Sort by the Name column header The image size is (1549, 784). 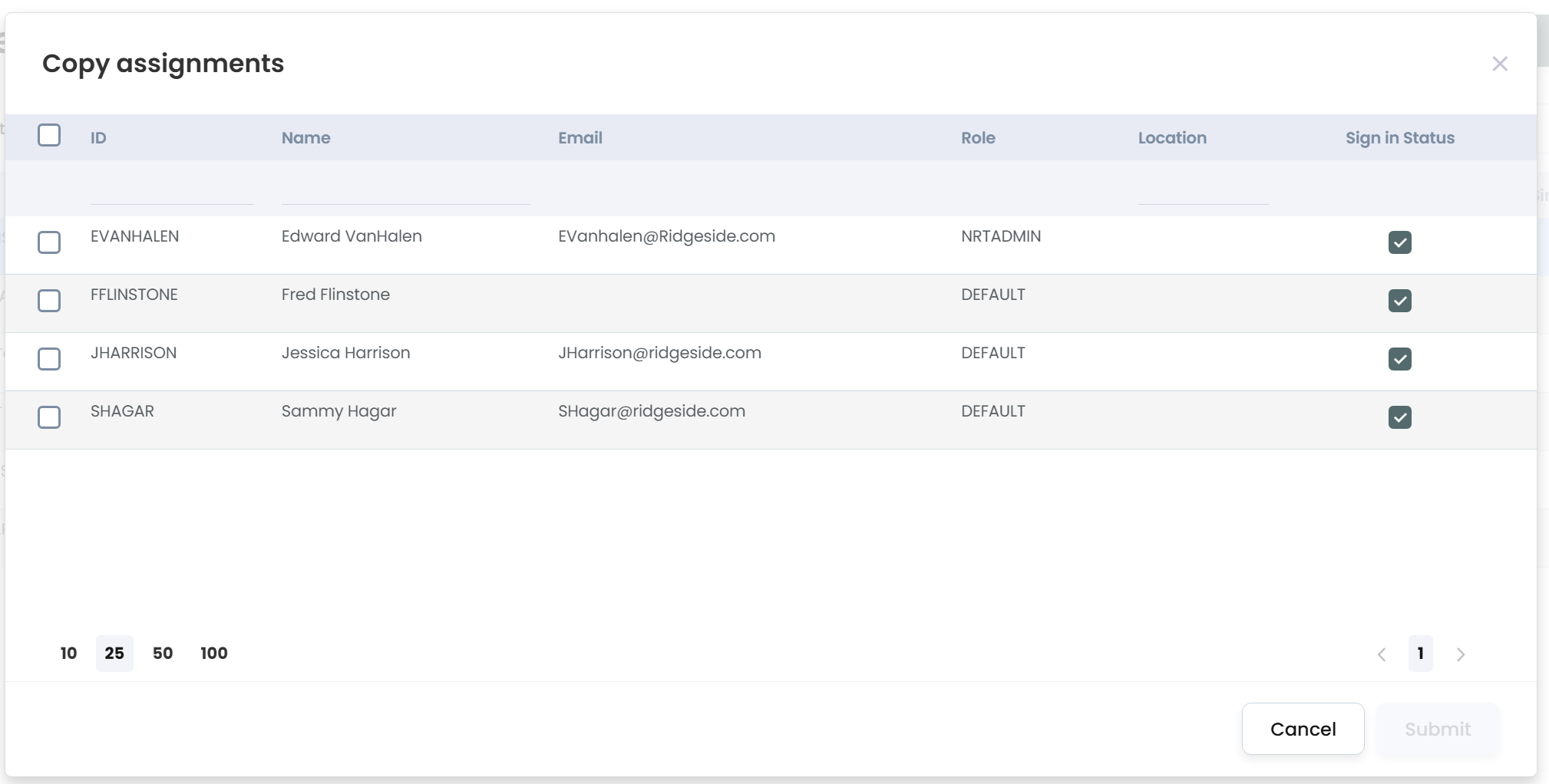(306, 138)
